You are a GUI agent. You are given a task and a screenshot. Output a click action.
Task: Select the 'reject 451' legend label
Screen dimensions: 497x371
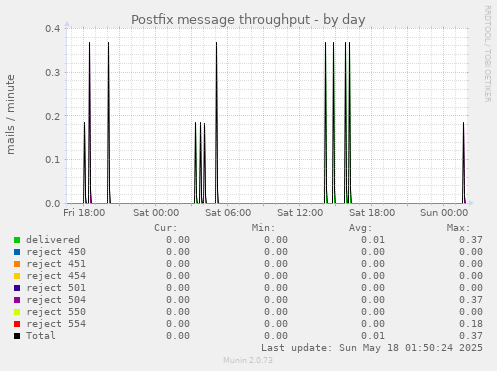pos(56,264)
